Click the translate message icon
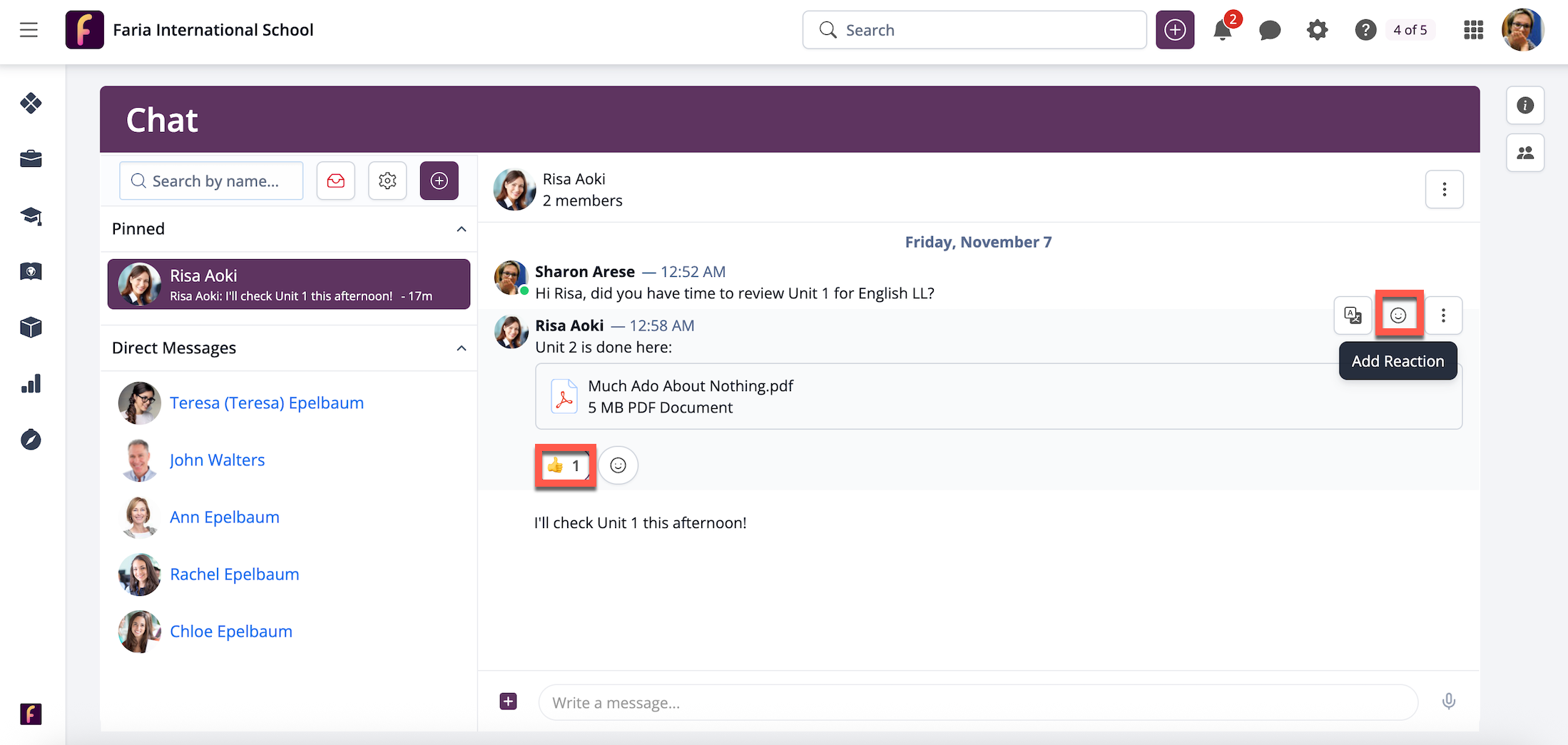1568x745 pixels. [x=1353, y=315]
